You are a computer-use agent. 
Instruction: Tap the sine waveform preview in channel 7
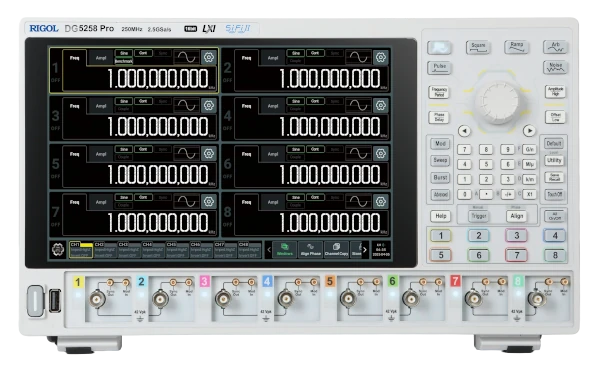186,202
